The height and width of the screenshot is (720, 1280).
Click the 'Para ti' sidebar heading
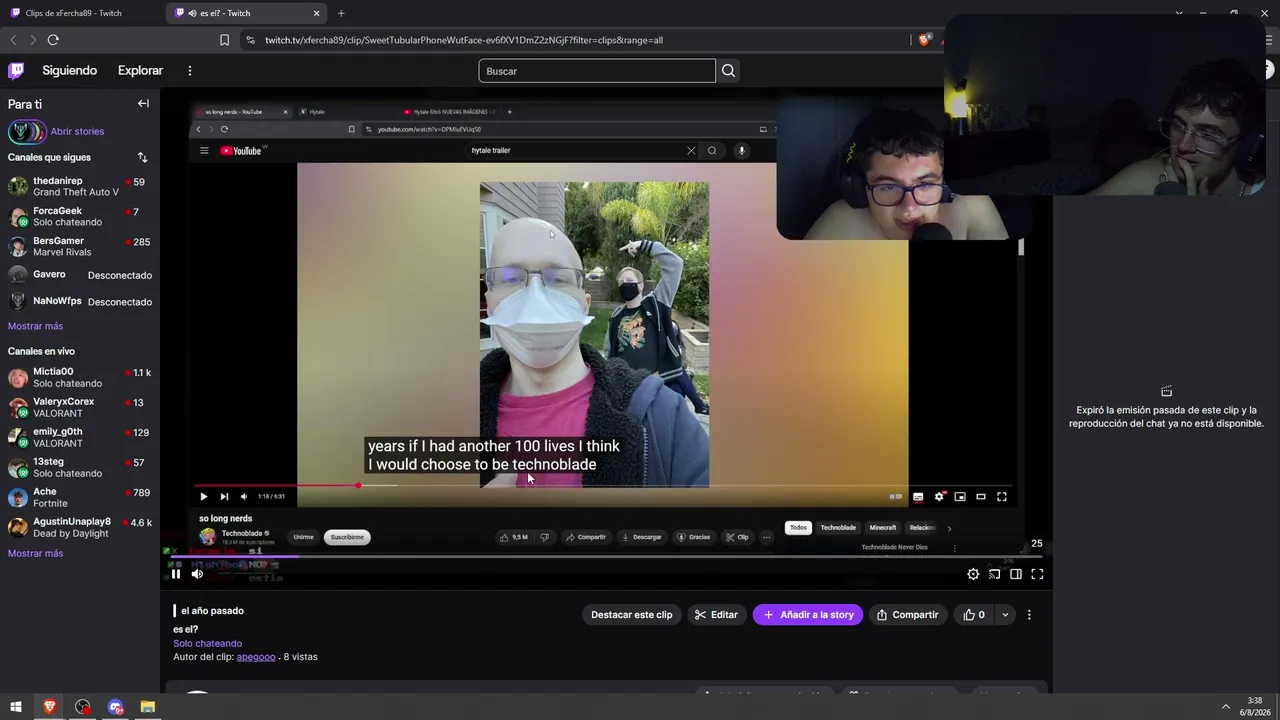tap(25, 104)
